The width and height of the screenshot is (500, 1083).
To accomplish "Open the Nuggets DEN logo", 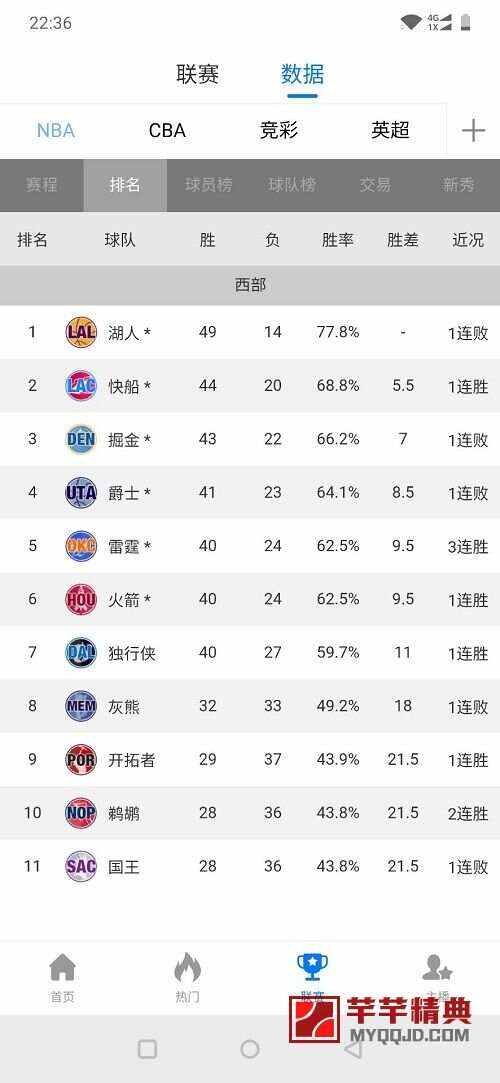I will point(81,439).
